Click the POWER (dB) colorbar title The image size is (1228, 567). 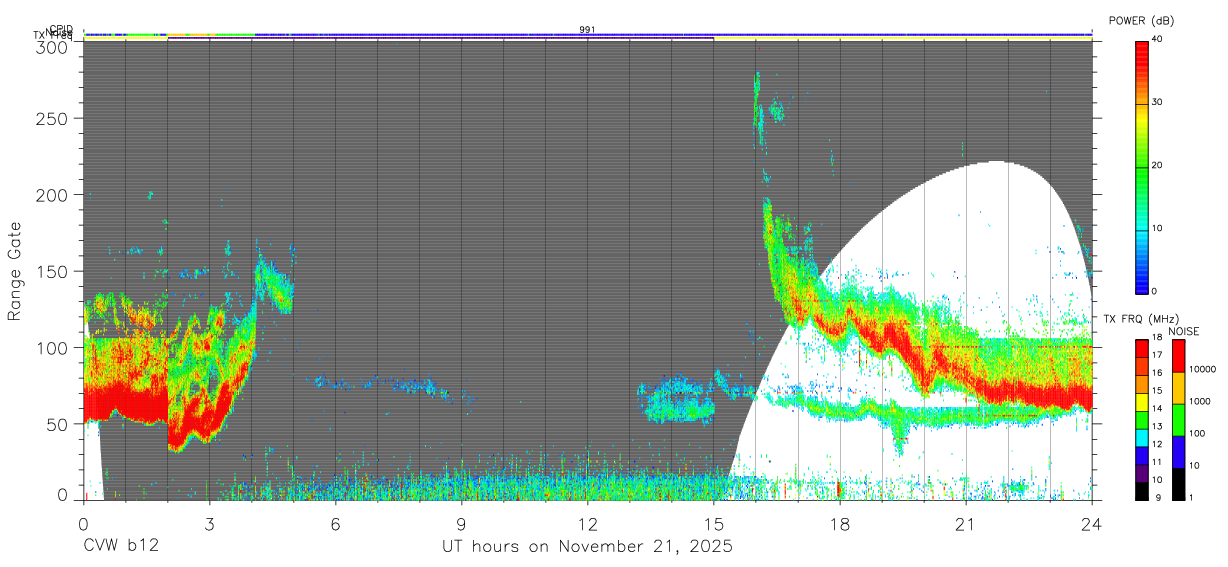pyautogui.click(x=1141, y=21)
